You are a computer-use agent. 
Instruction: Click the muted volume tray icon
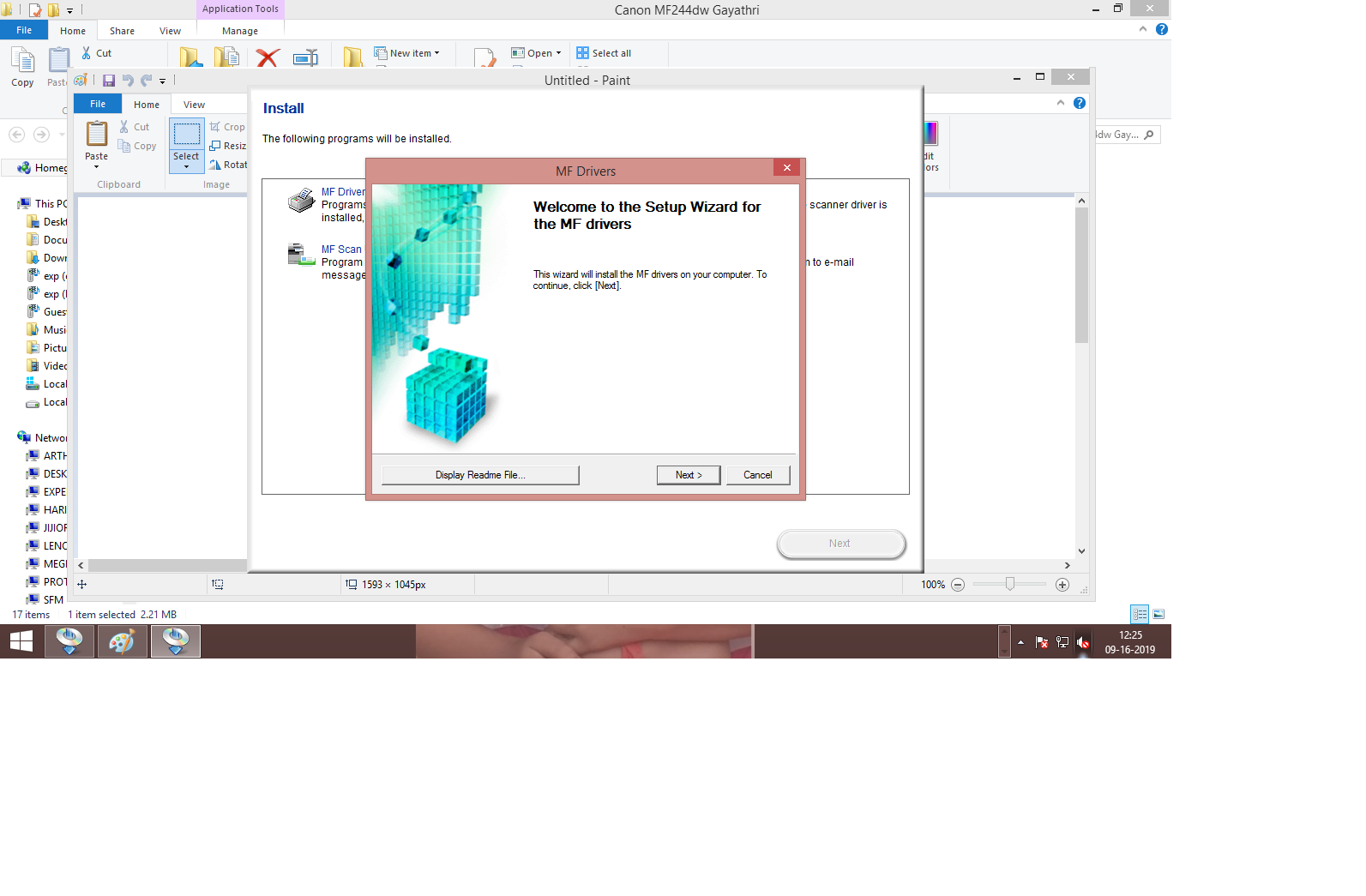coord(1083,642)
